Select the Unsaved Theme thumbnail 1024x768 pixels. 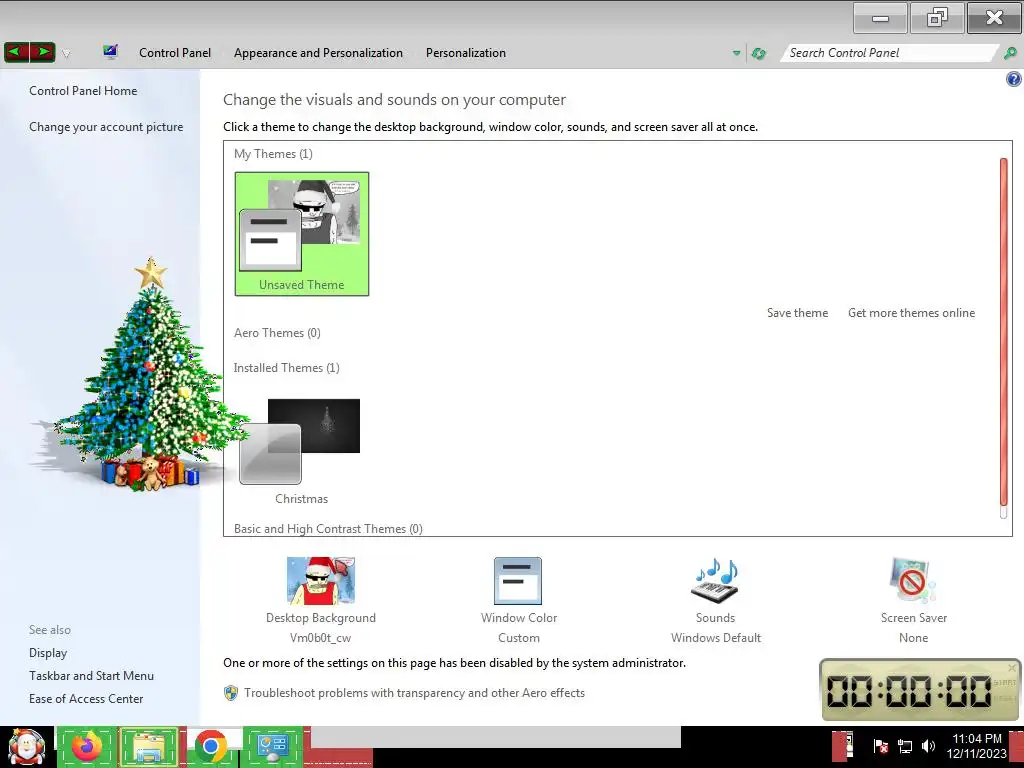[x=302, y=234]
